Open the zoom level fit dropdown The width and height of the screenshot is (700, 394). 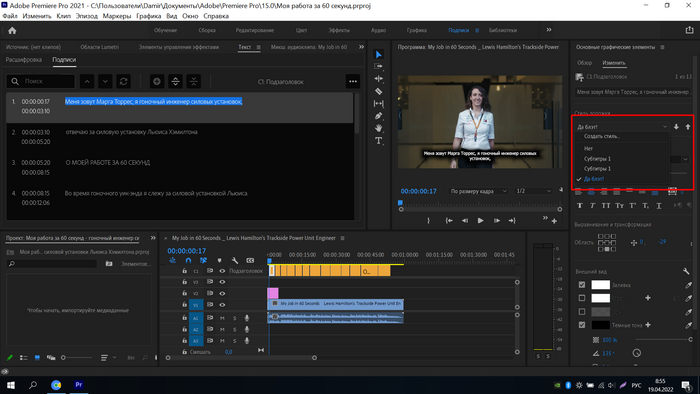point(478,191)
